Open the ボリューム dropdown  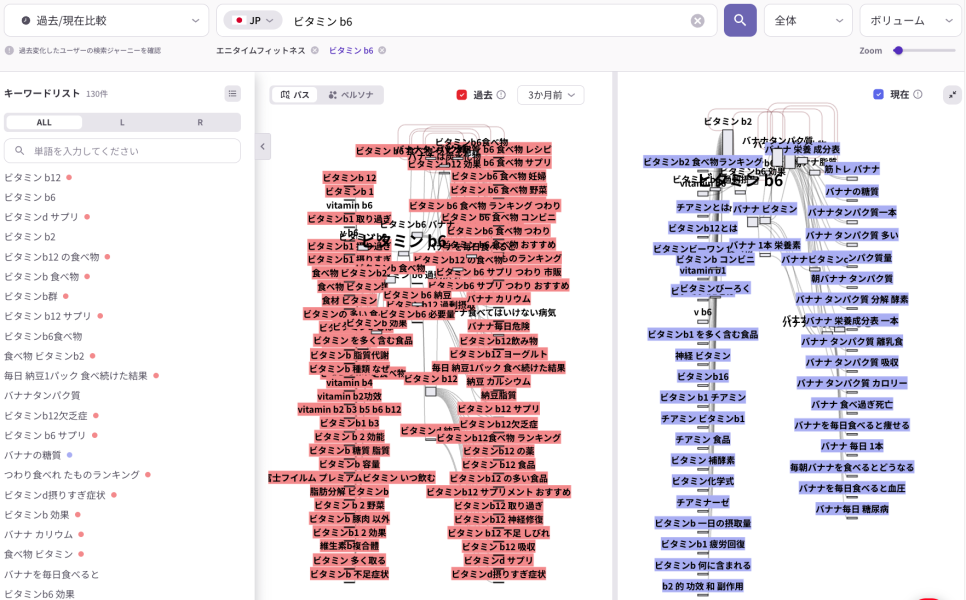[910, 20]
